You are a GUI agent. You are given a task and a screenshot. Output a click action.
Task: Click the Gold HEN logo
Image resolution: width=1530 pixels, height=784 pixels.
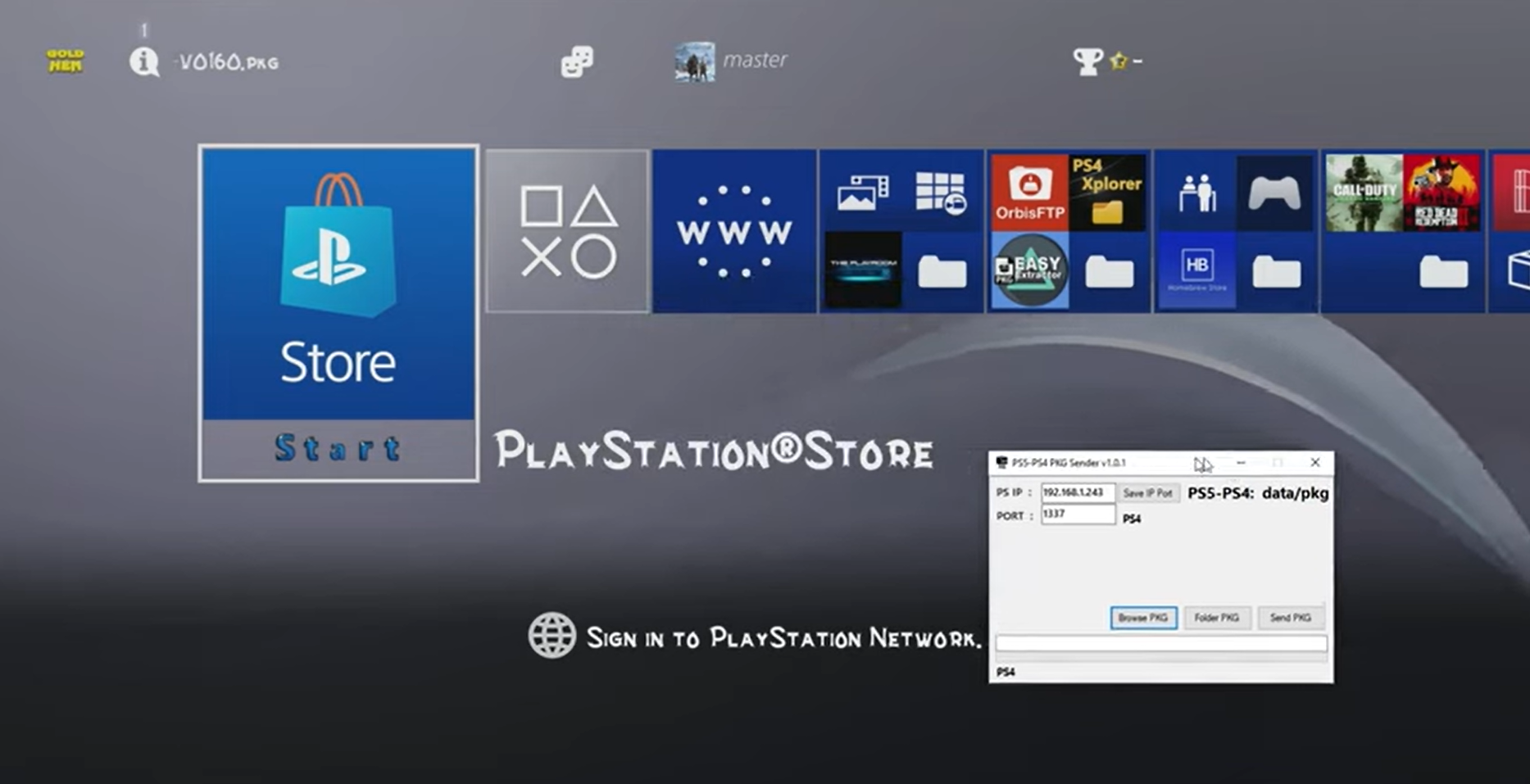(x=65, y=61)
